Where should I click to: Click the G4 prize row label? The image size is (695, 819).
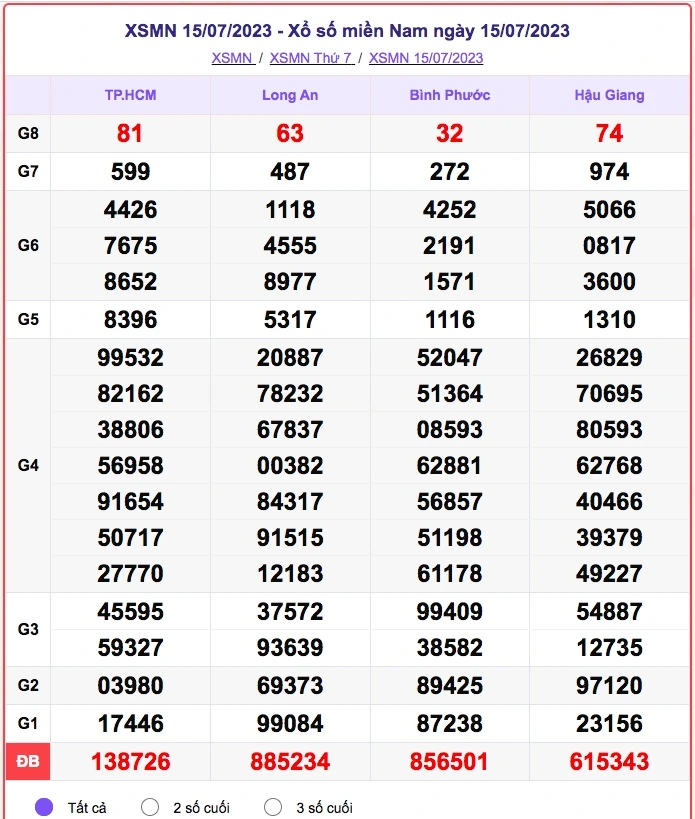click(28, 465)
